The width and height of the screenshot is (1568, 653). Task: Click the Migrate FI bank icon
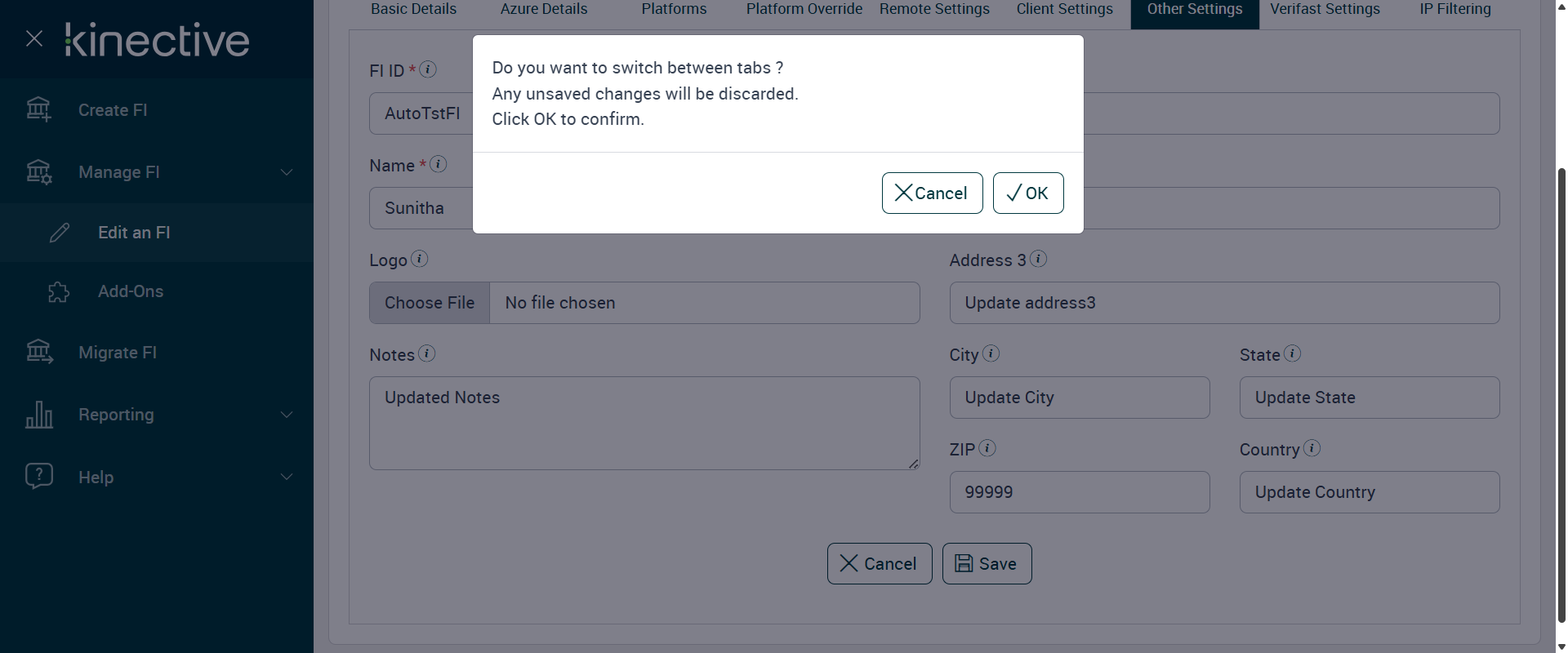pyautogui.click(x=38, y=352)
